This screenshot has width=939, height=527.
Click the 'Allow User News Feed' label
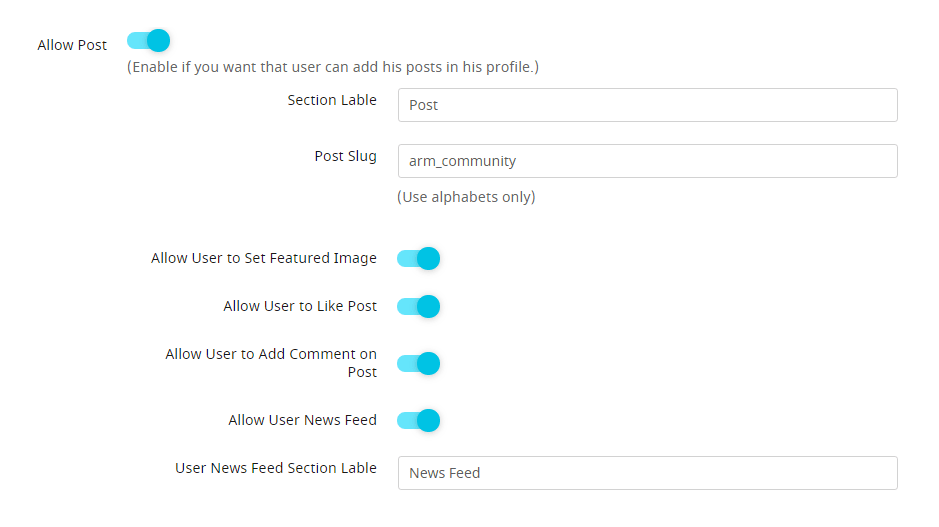(302, 420)
